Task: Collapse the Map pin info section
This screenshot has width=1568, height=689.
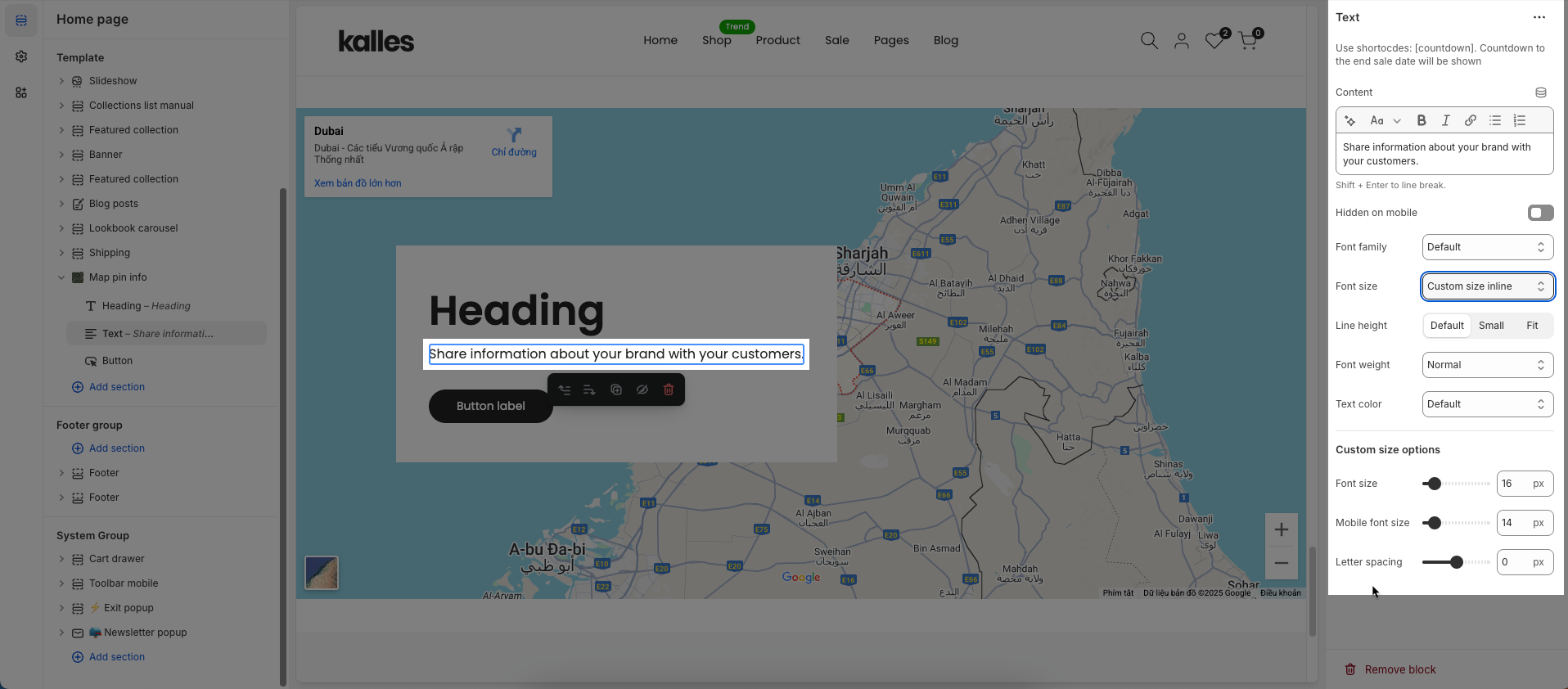Action: tap(61, 277)
